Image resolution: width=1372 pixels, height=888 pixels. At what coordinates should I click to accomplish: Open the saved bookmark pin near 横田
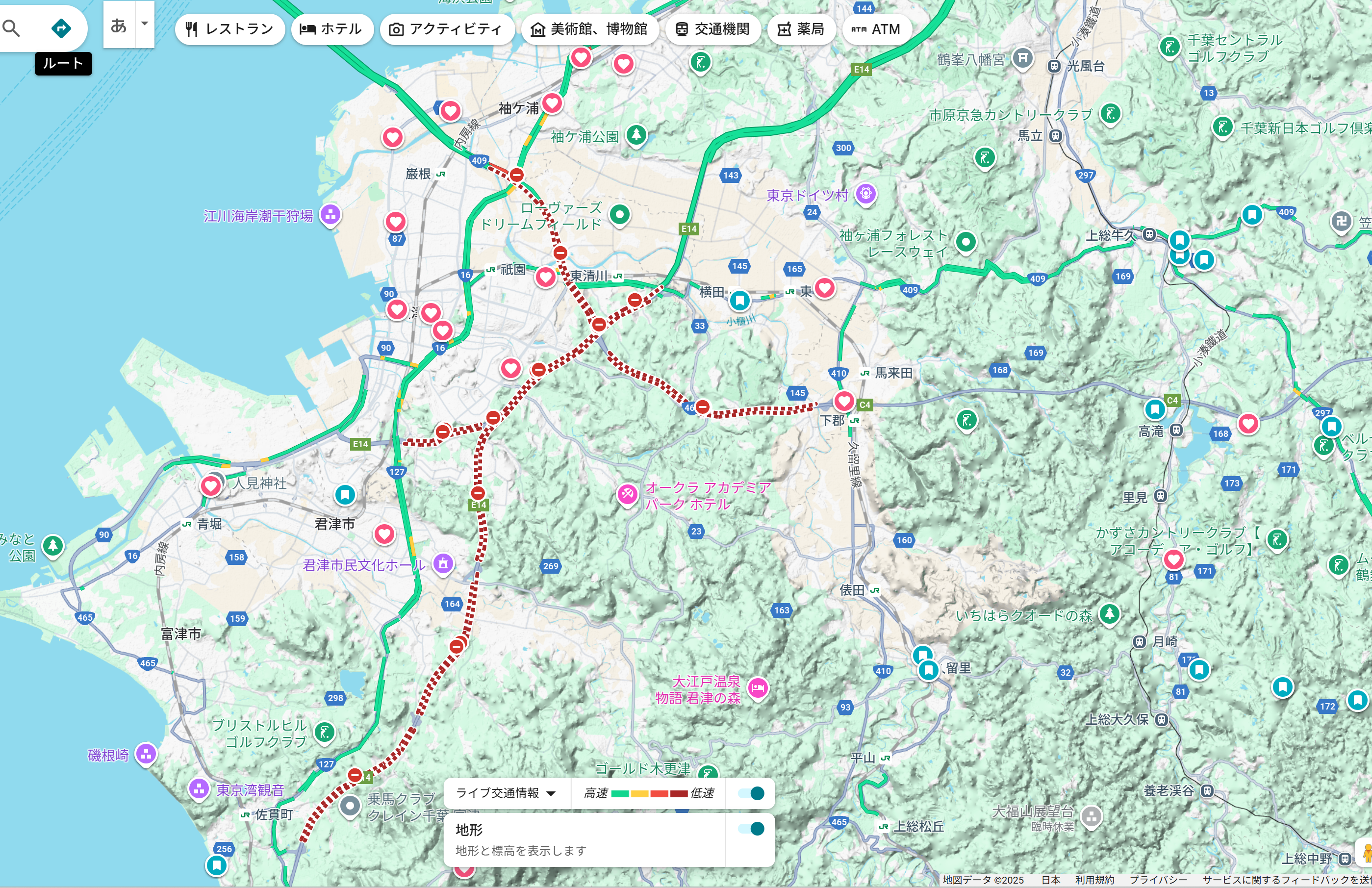coord(739,301)
